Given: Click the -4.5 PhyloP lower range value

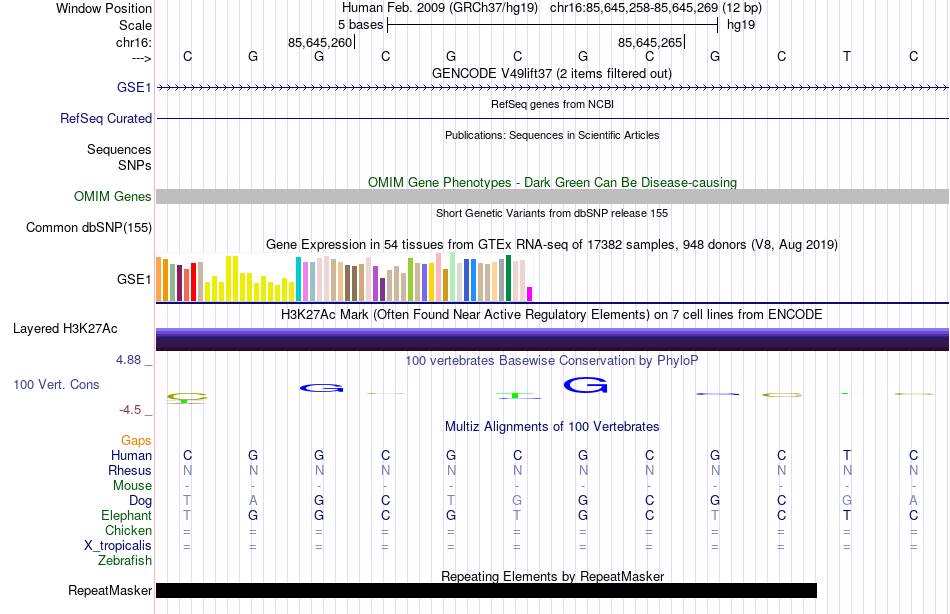Looking at the screenshot, I should tap(130, 410).
